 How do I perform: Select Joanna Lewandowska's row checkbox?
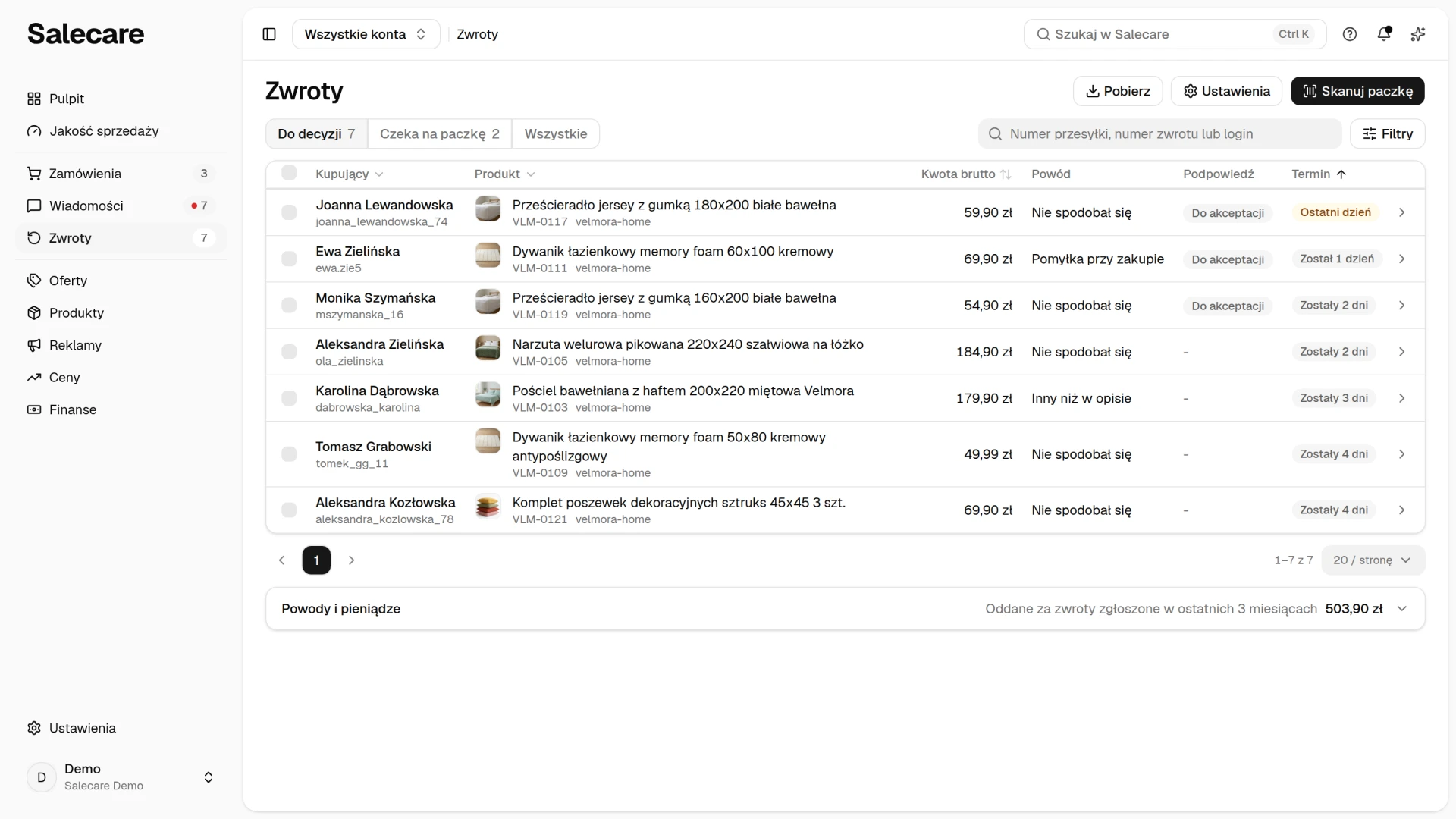(289, 212)
